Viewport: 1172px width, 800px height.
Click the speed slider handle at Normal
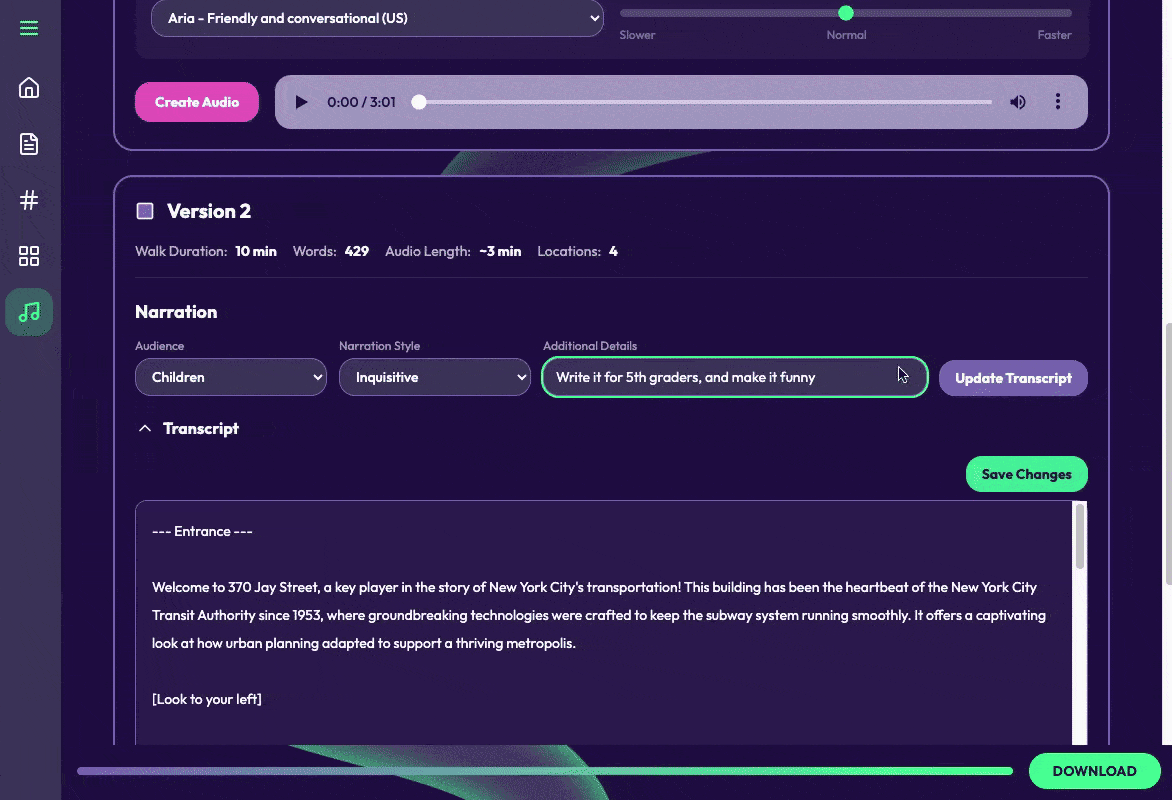846,13
